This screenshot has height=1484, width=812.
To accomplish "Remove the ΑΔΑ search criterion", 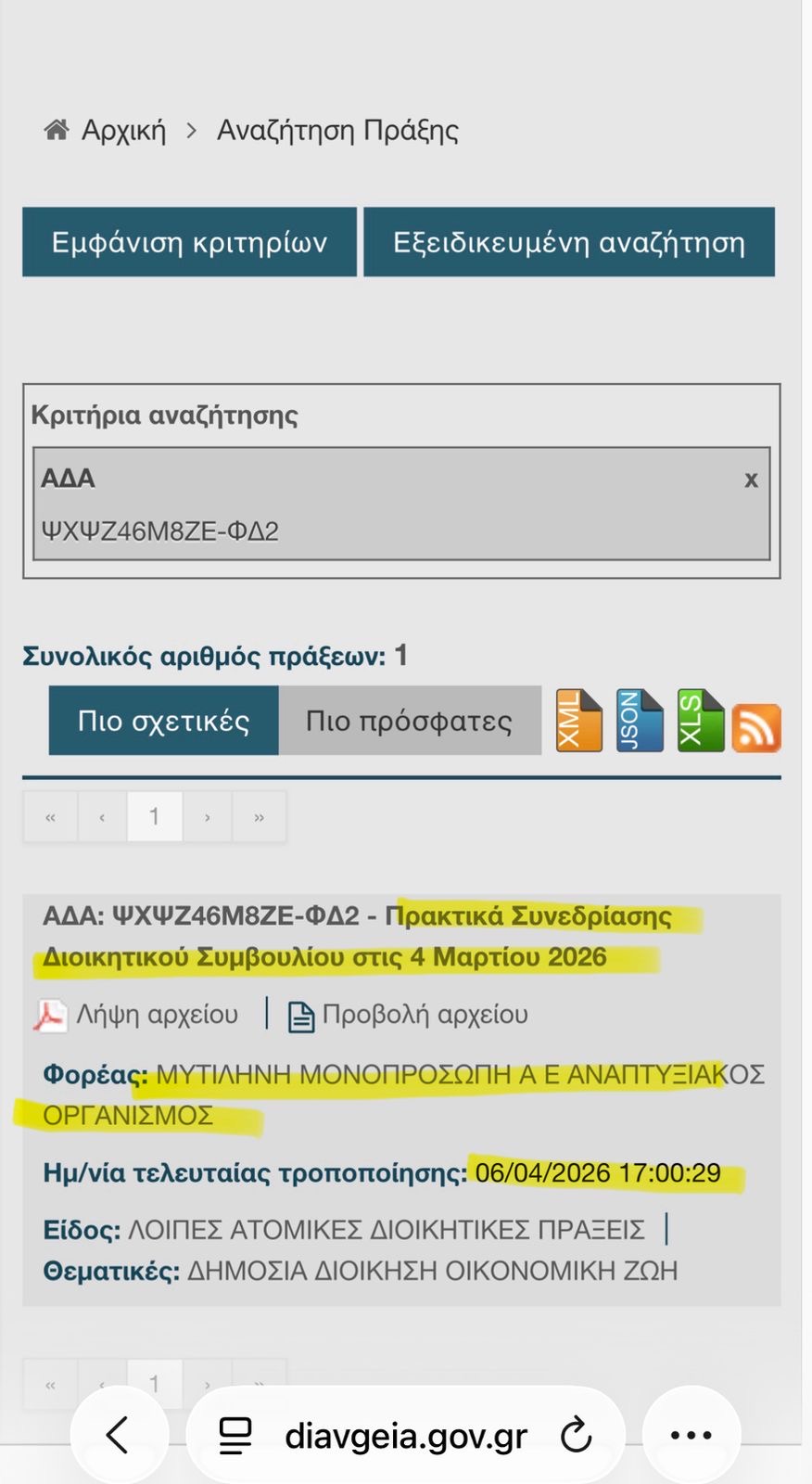I will point(751,480).
